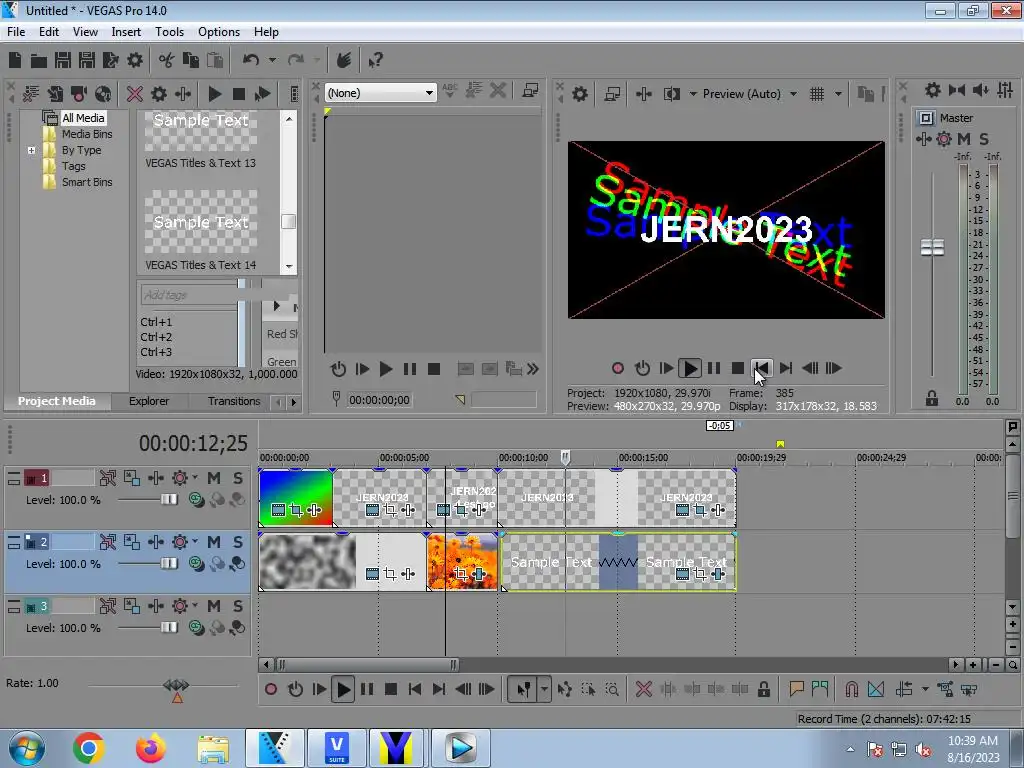Open Undo history dropdown arrow
Viewport: 1024px width, 768px height.
pyautogui.click(x=272, y=60)
